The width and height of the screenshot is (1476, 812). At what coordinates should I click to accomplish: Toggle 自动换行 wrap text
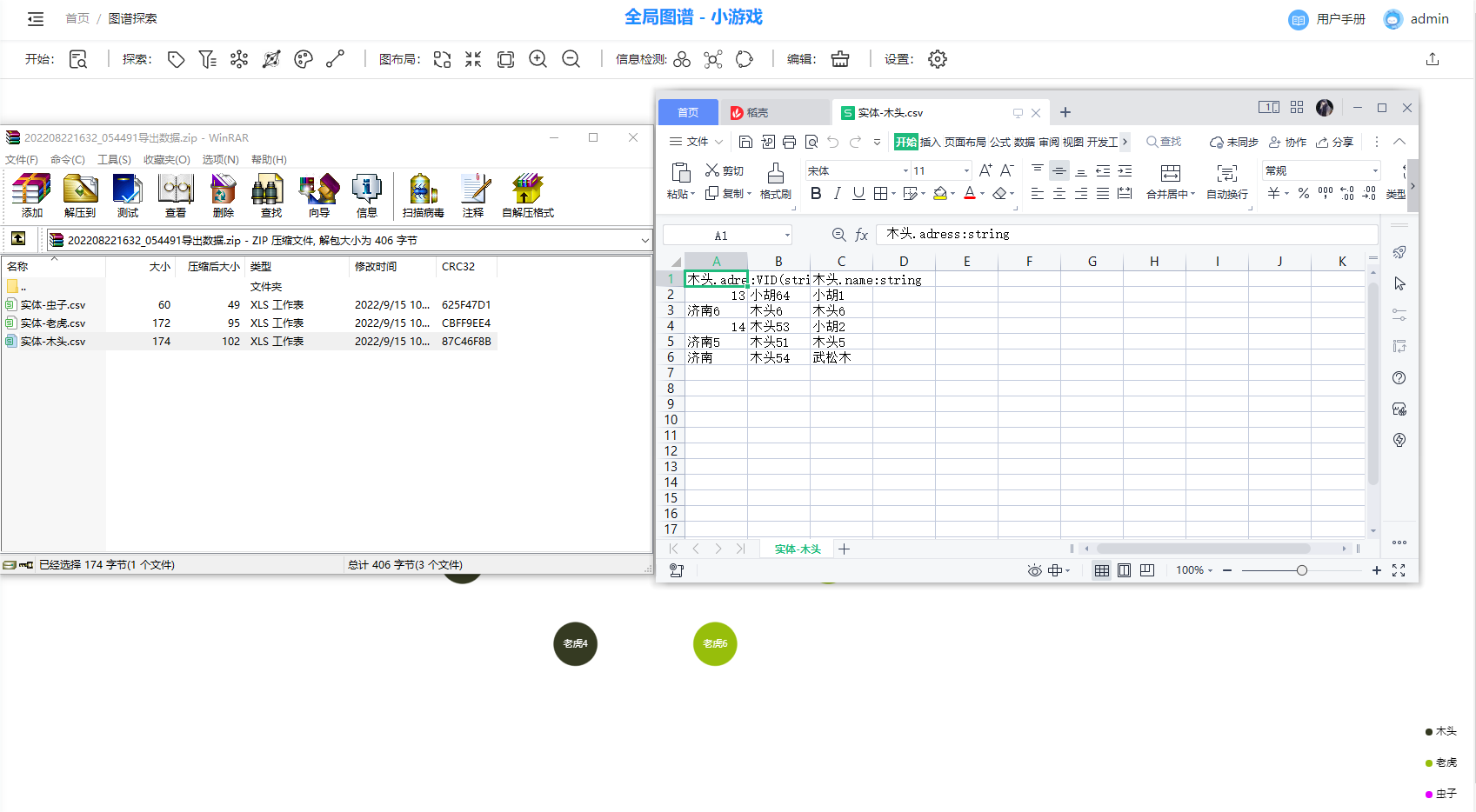tap(1226, 180)
